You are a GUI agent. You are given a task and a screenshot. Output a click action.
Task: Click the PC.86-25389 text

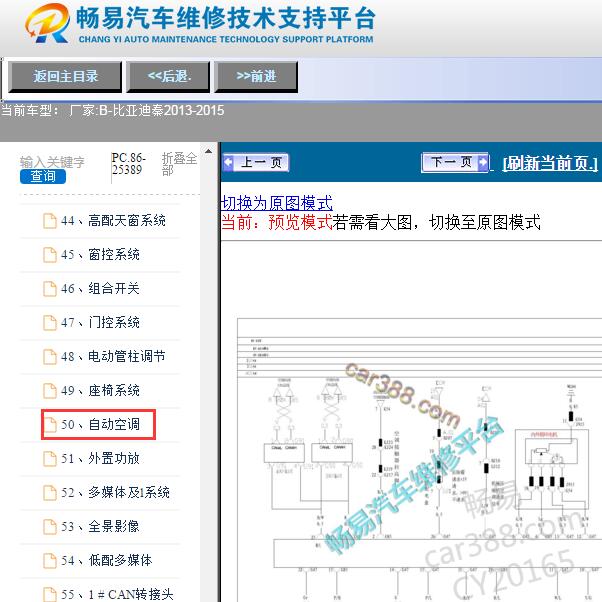(x=128, y=164)
